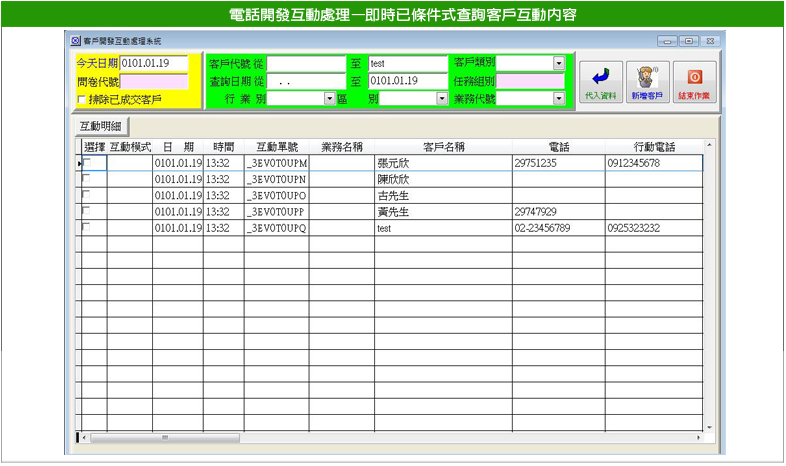Open the 業務代號 dropdown

(558, 99)
